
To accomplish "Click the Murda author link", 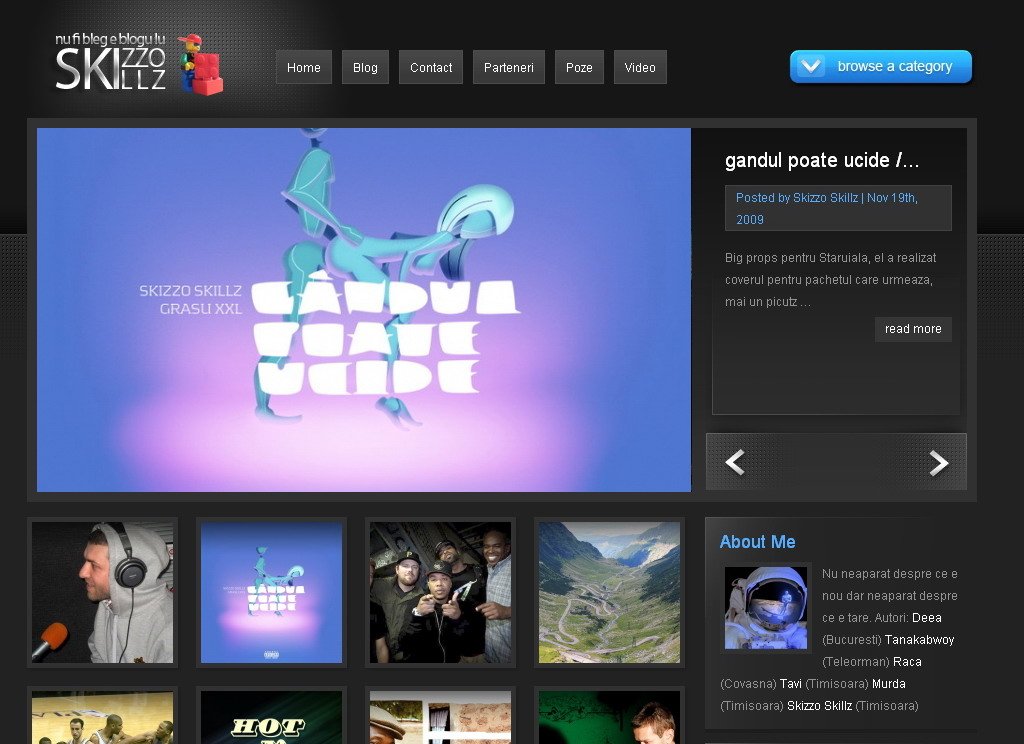I will pyautogui.click(x=888, y=684).
